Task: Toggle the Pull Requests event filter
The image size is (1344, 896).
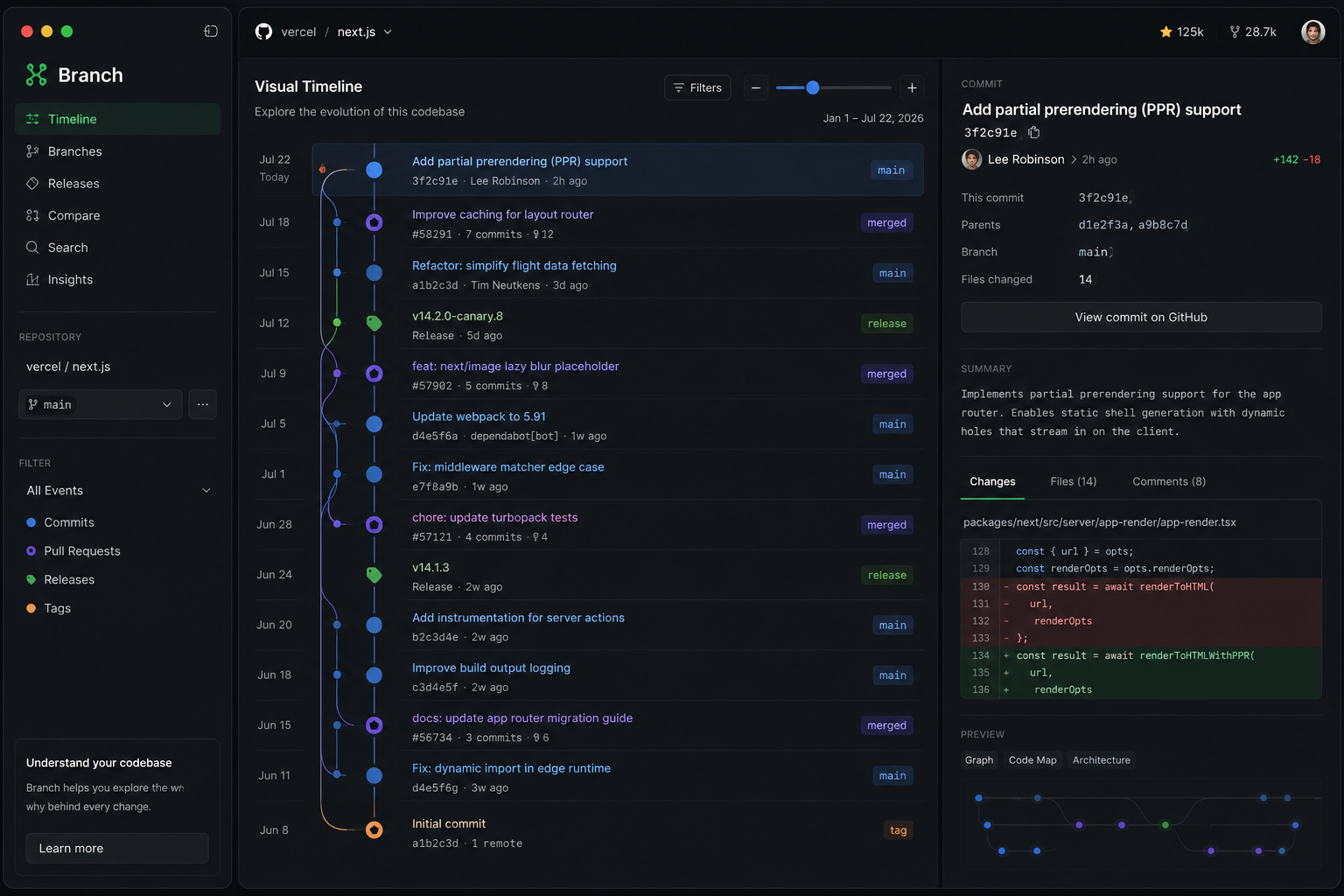Action: 73,551
